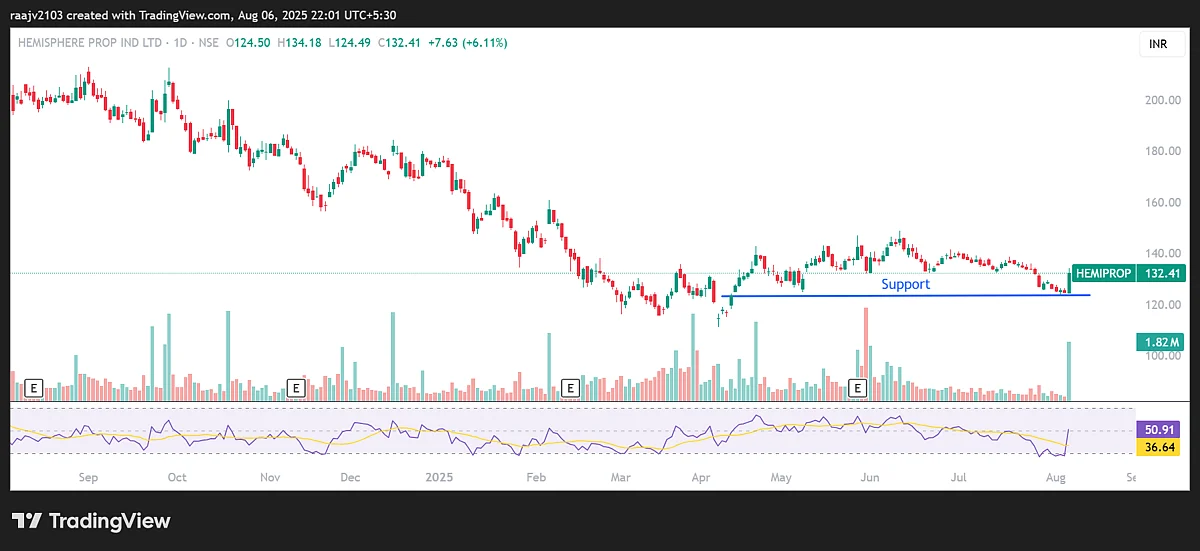Click the E earnings marker near late May
The width and height of the screenshot is (1200, 551).
857,386
